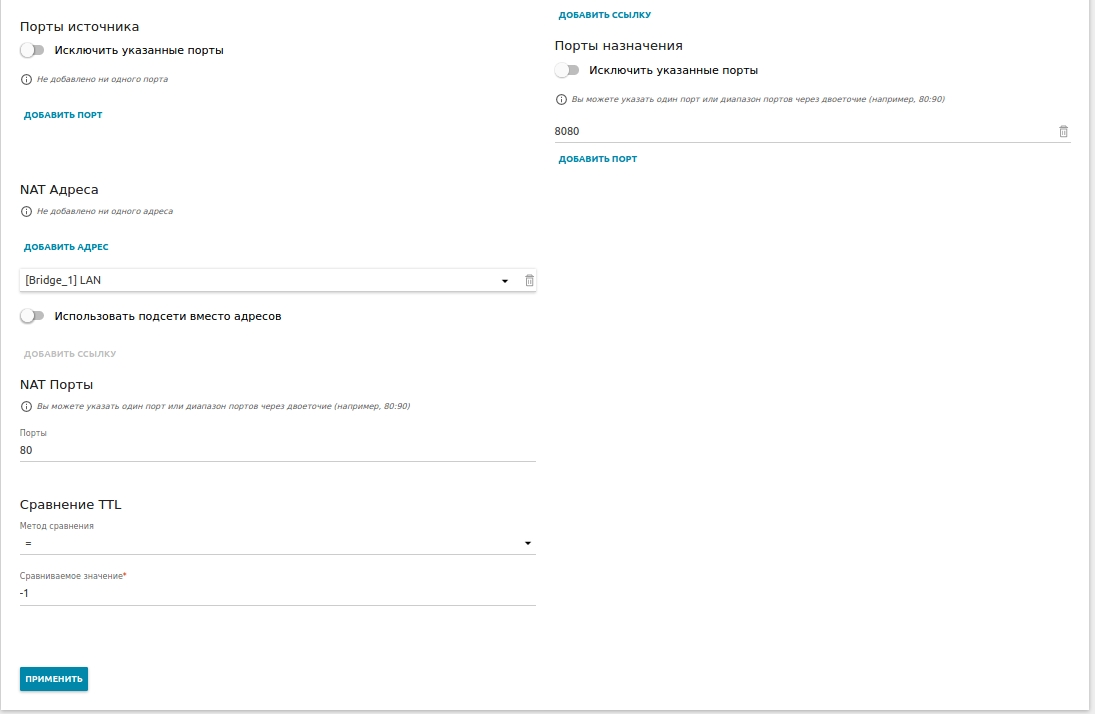Enable Использовать подсети вместо адресов switch
Screen dimensions: 1095x714
tap(33, 316)
